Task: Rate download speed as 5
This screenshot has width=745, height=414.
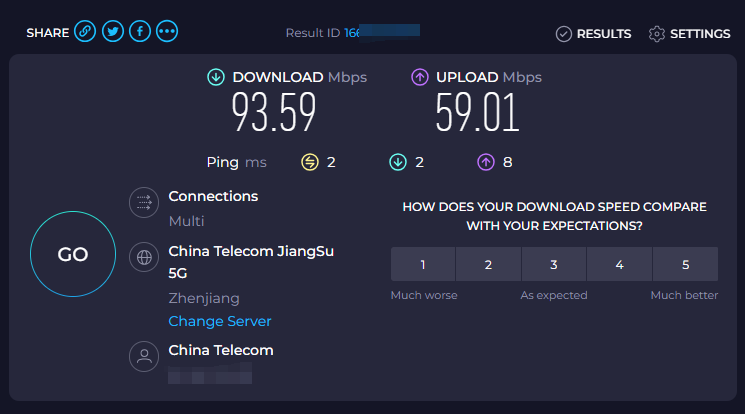Action: pyautogui.click(x=685, y=265)
